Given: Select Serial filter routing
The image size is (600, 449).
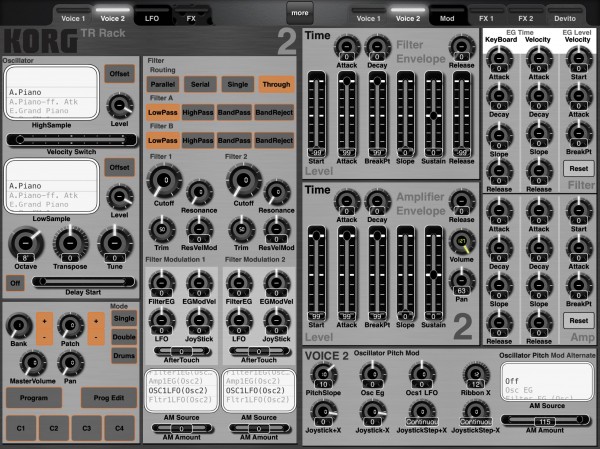Looking at the screenshot, I should 200,84.
